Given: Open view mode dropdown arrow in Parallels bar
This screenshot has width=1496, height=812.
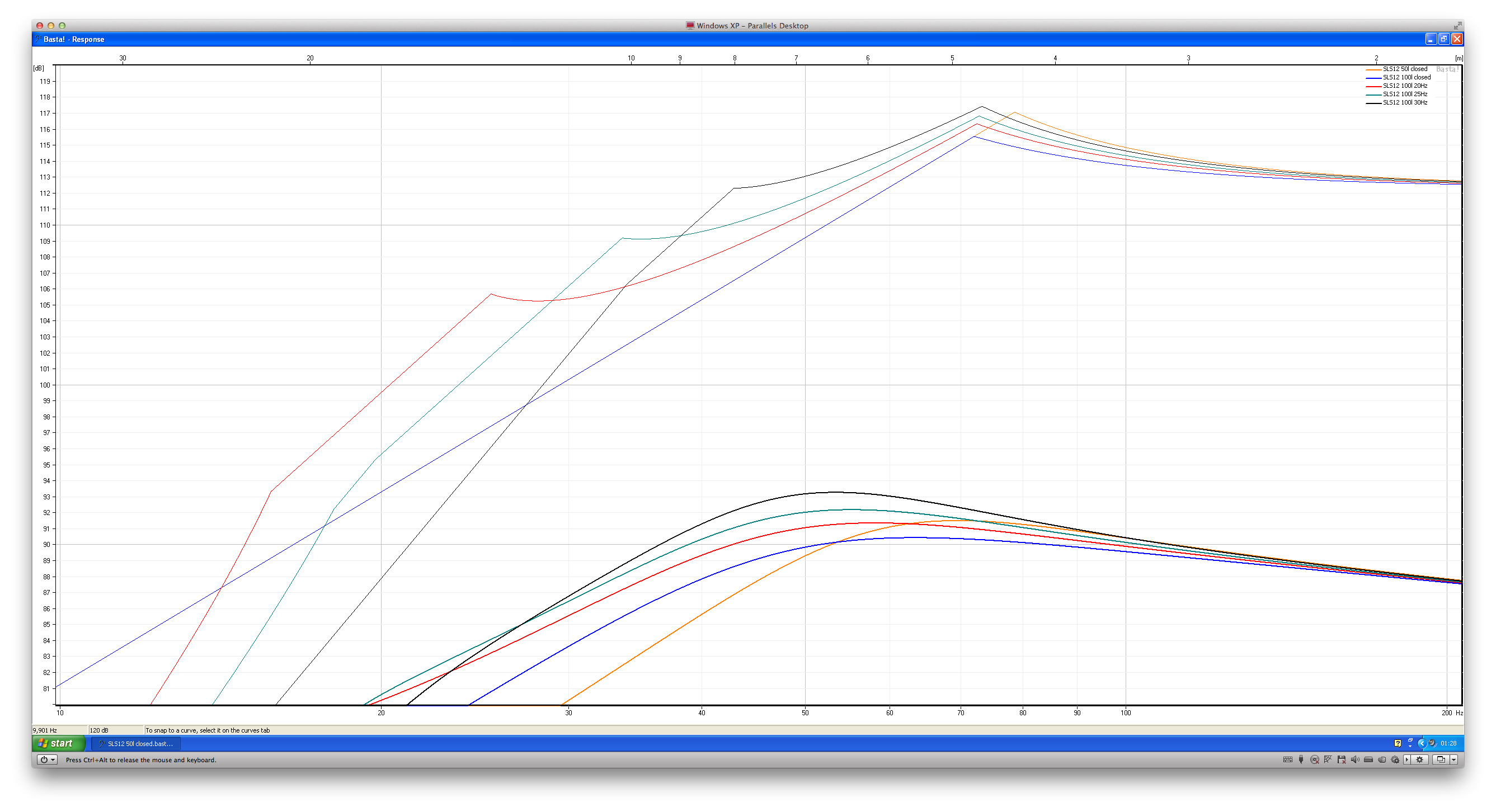Looking at the screenshot, I should pos(1453,759).
